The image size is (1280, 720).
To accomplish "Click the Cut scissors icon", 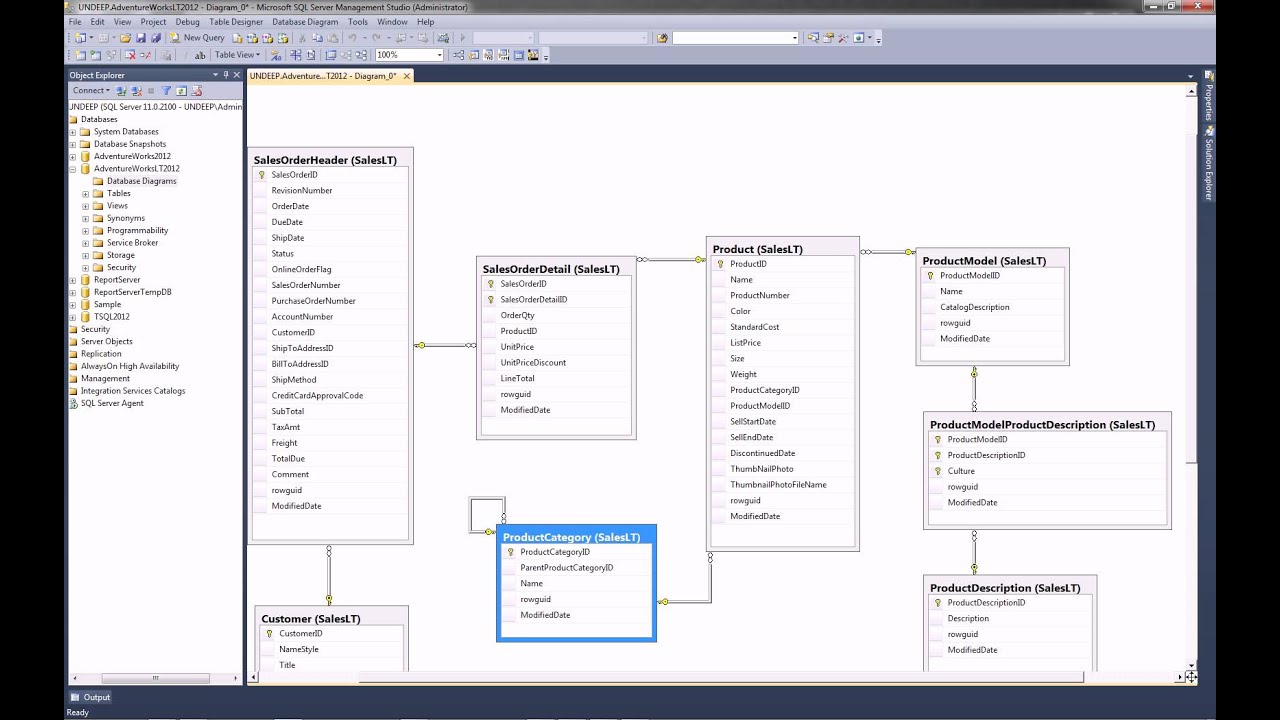I will 302,38.
